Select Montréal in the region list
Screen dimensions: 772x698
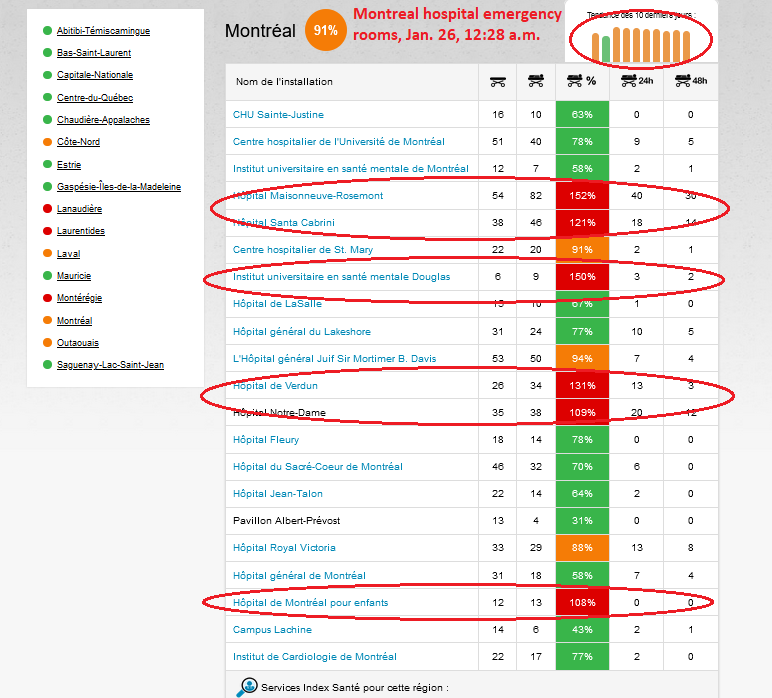pos(74,320)
